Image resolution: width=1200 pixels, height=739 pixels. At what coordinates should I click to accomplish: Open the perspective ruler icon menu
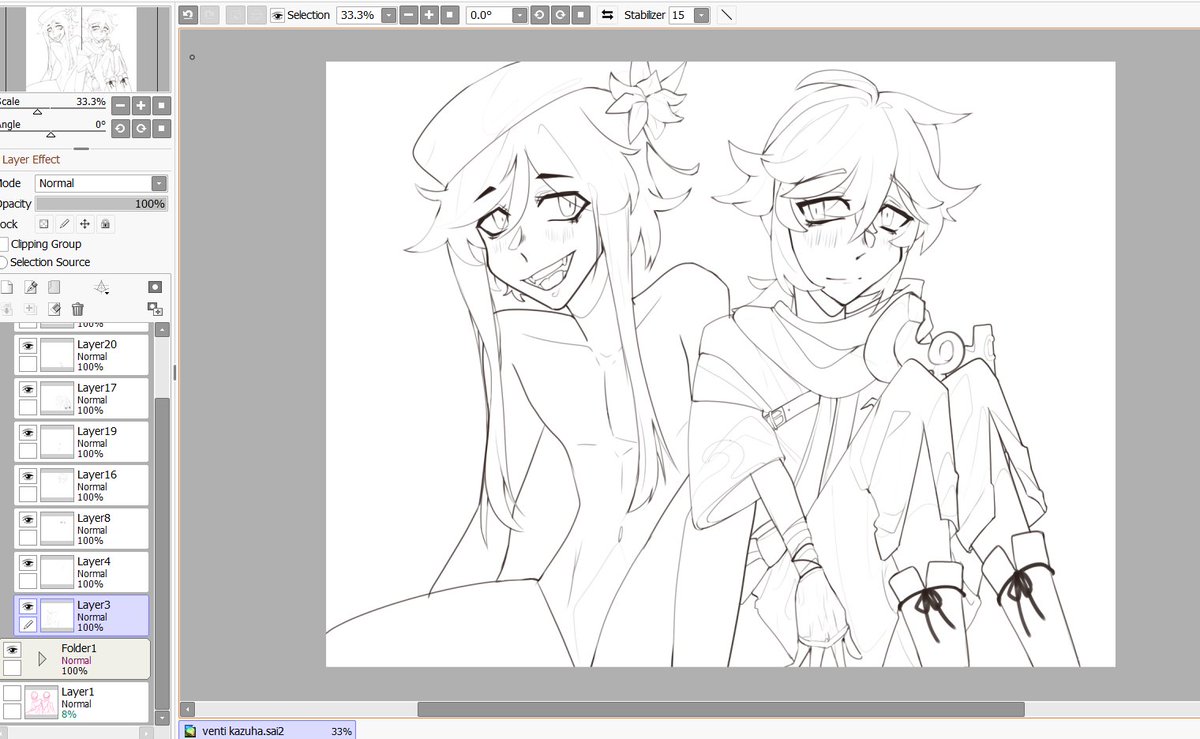click(x=101, y=287)
